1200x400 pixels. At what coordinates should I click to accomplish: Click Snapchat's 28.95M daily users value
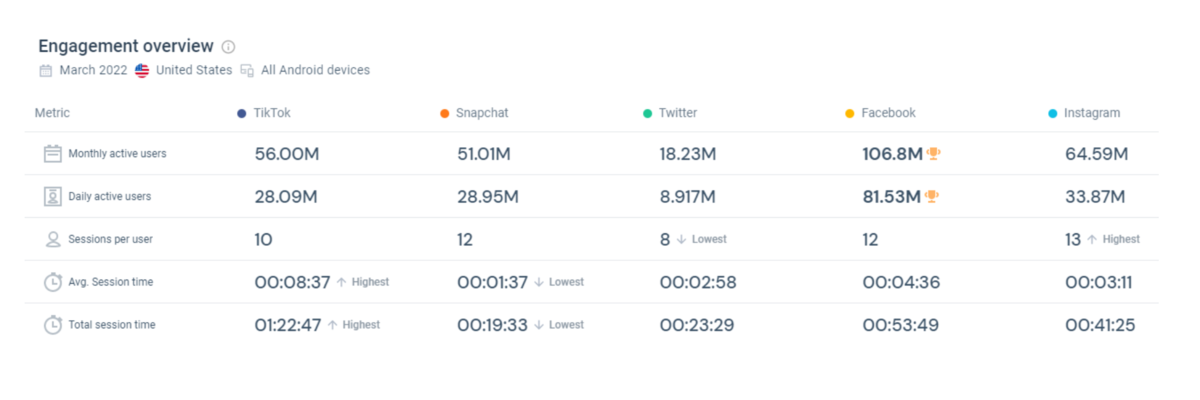tap(488, 197)
